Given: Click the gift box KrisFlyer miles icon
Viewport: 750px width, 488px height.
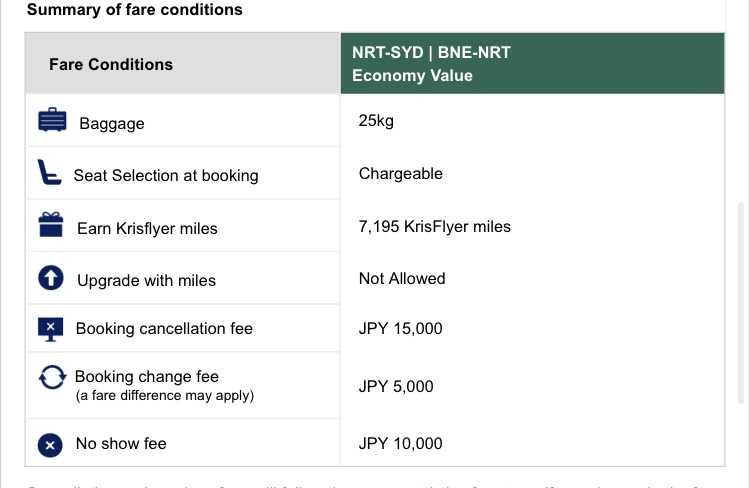Looking at the screenshot, I should pyautogui.click(x=51, y=224).
